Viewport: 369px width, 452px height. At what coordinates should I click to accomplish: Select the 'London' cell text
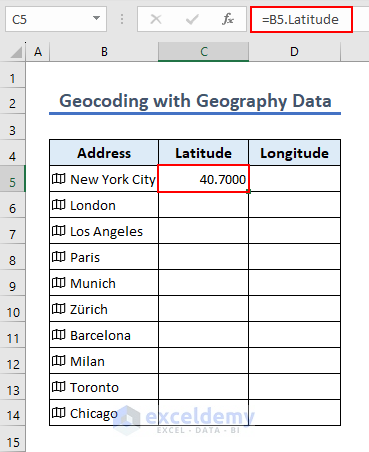(x=93, y=205)
